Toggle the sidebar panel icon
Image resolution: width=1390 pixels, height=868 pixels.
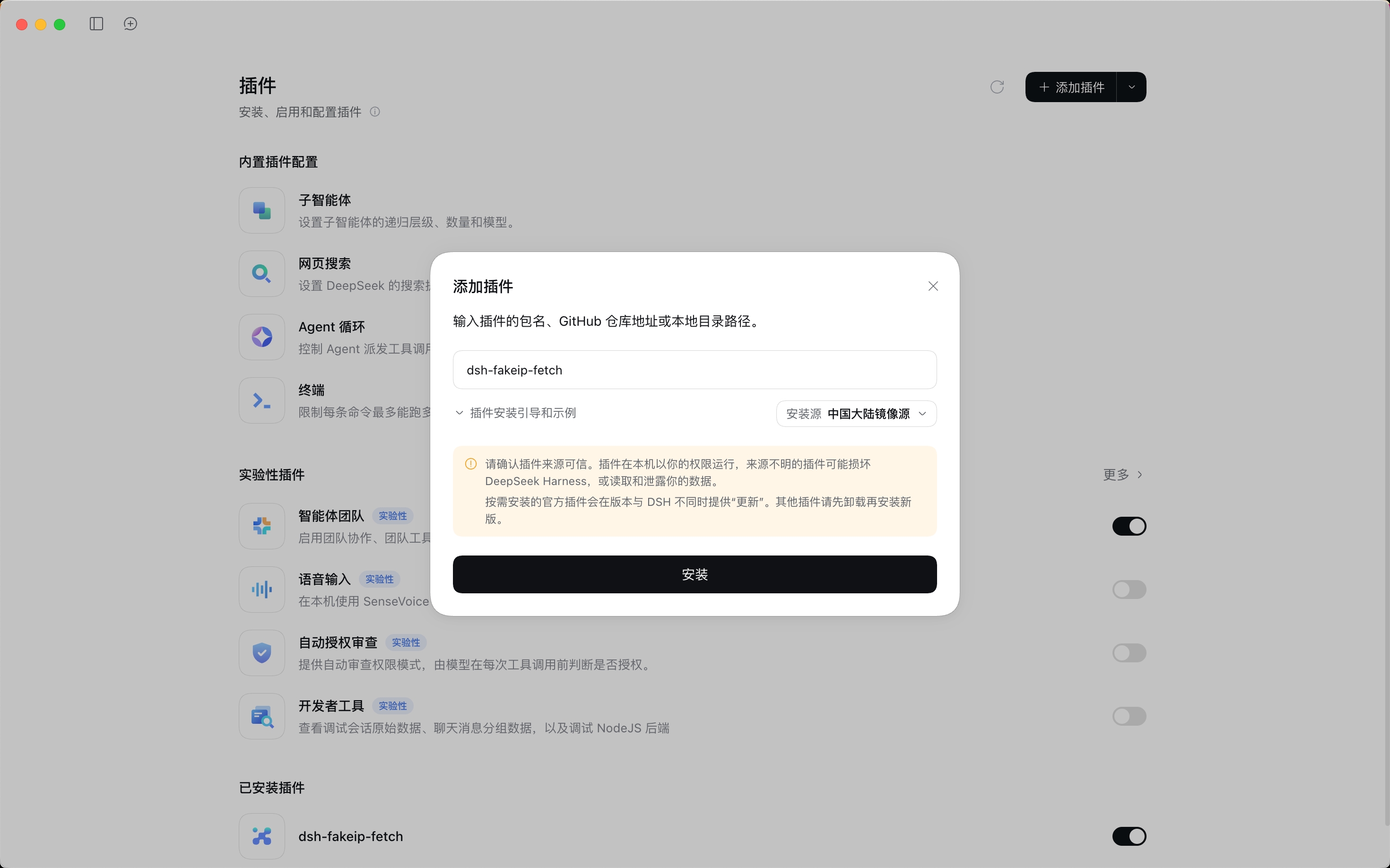click(96, 24)
